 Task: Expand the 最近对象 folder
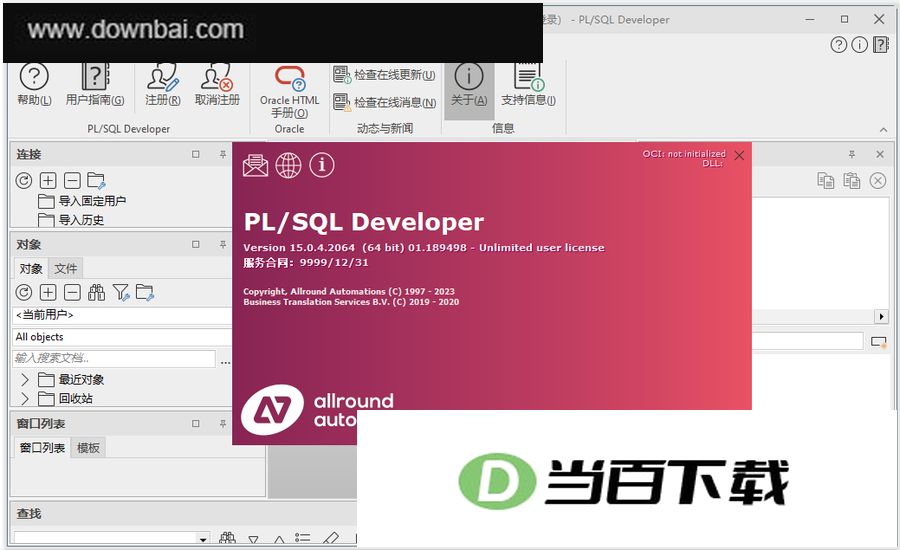(25, 379)
